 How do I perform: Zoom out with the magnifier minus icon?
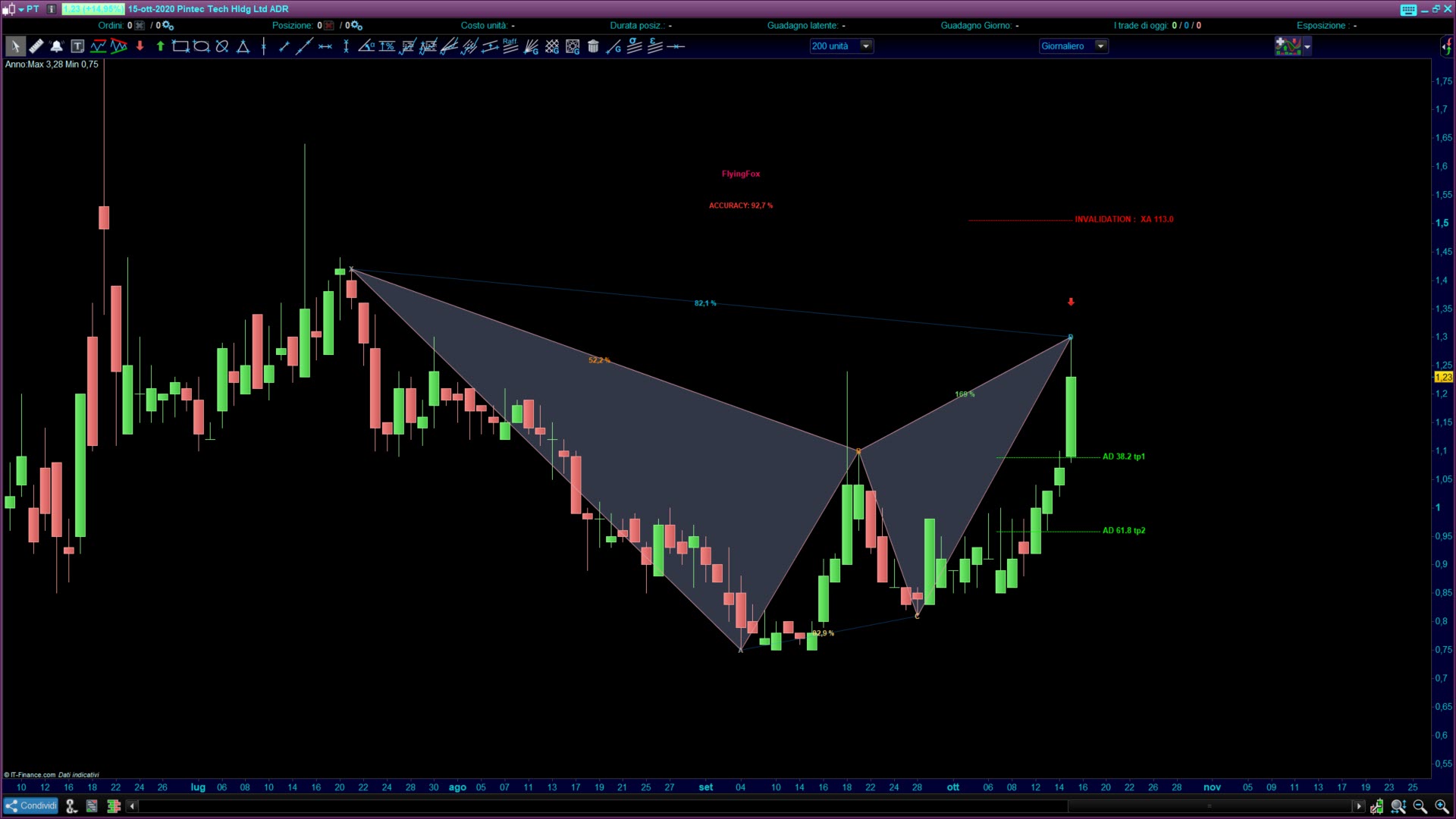pos(1417,806)
